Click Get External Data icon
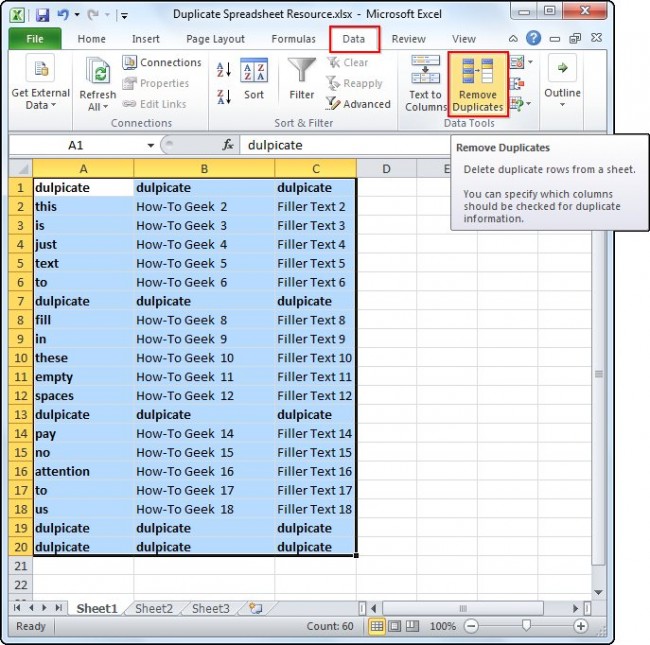Image resolution: width=650 pixels, height=645 pixels. click(x=41, y=68)
